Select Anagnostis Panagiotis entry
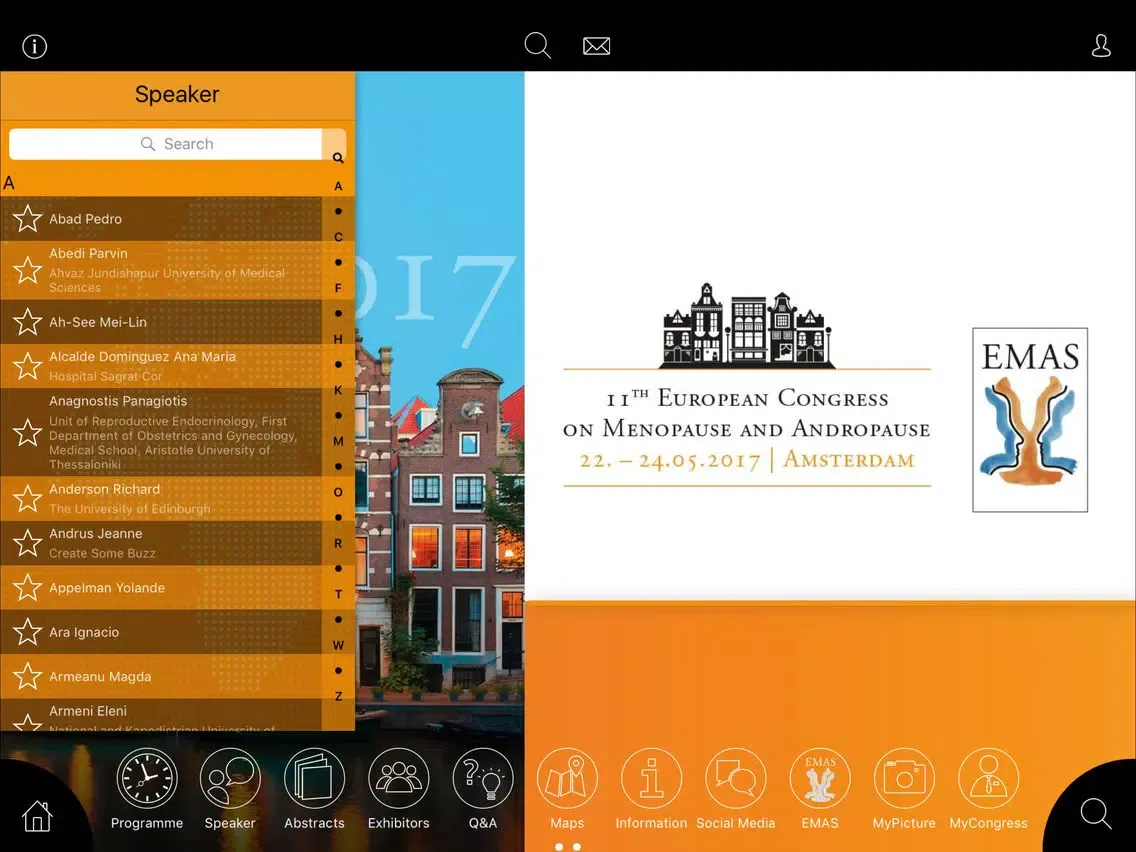This screenshot has width=1136, height=852. 161,433
